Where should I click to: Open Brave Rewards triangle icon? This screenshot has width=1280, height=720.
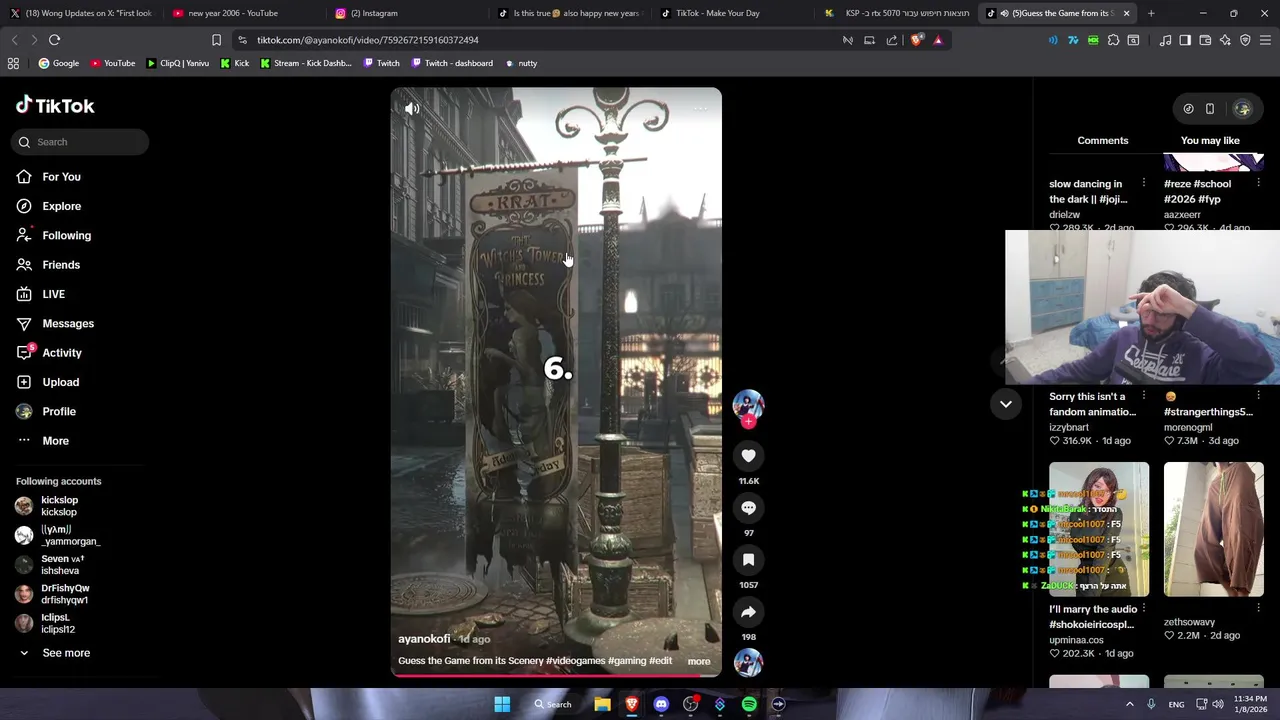pyautogui.click(x=938, y=40)
